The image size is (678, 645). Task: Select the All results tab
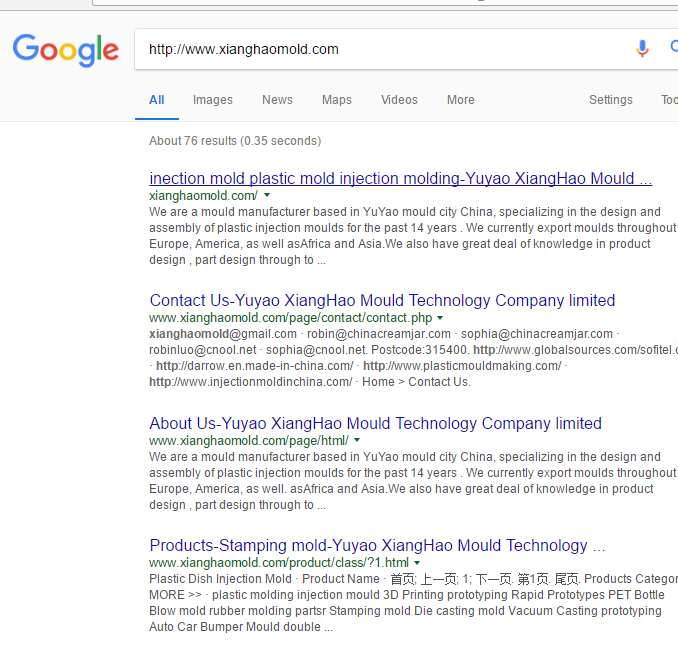tap(157, 100)
